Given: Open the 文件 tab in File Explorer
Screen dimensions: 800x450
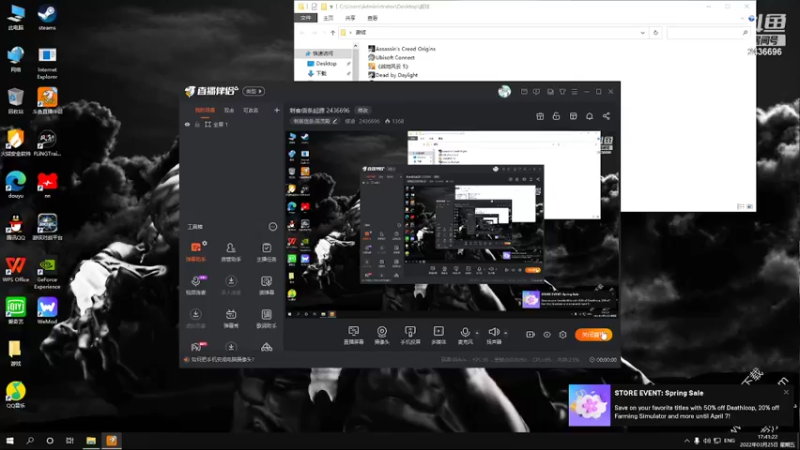Looking at the screenshot, I should pos(306,18).
